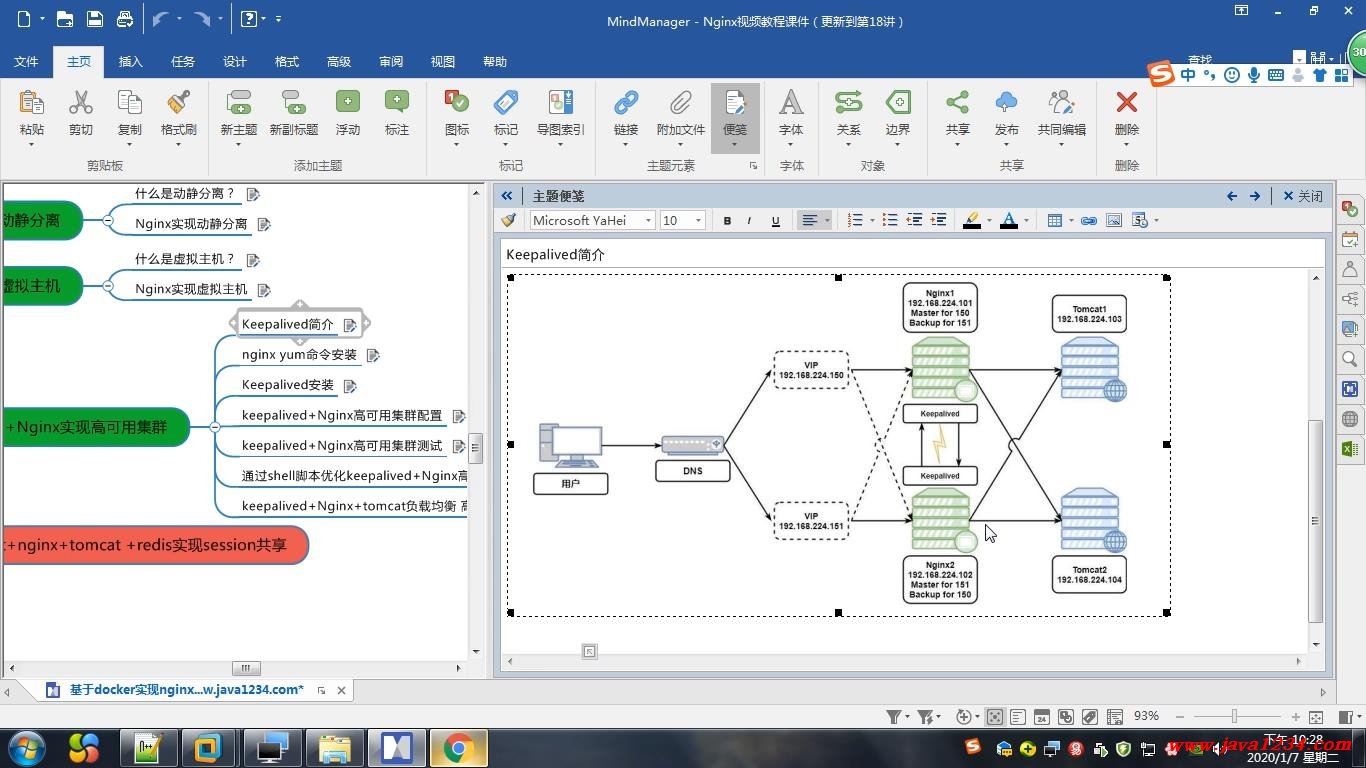
Task: Toggle bulleted list in notes
Action: click(889, 221)
